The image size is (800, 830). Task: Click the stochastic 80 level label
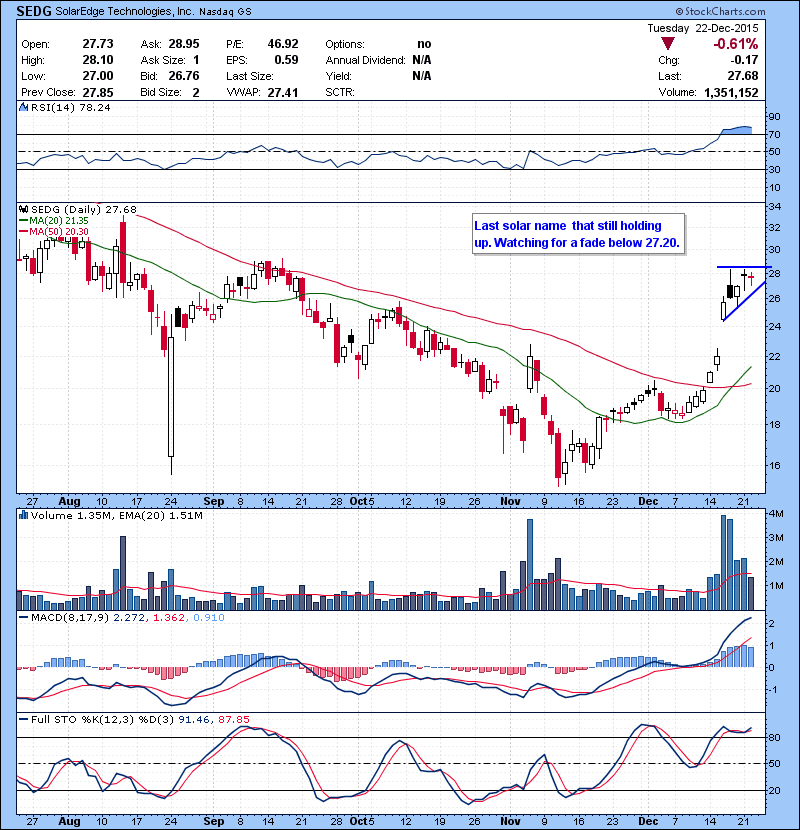[774, 737]
